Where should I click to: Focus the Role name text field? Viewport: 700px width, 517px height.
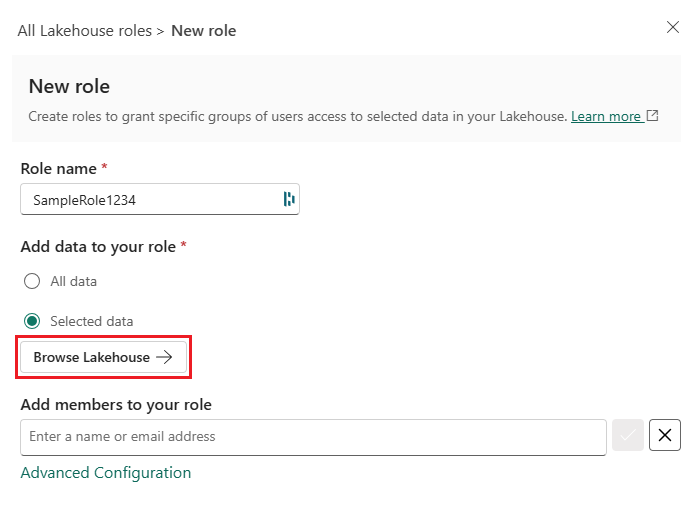coord(150,199)
